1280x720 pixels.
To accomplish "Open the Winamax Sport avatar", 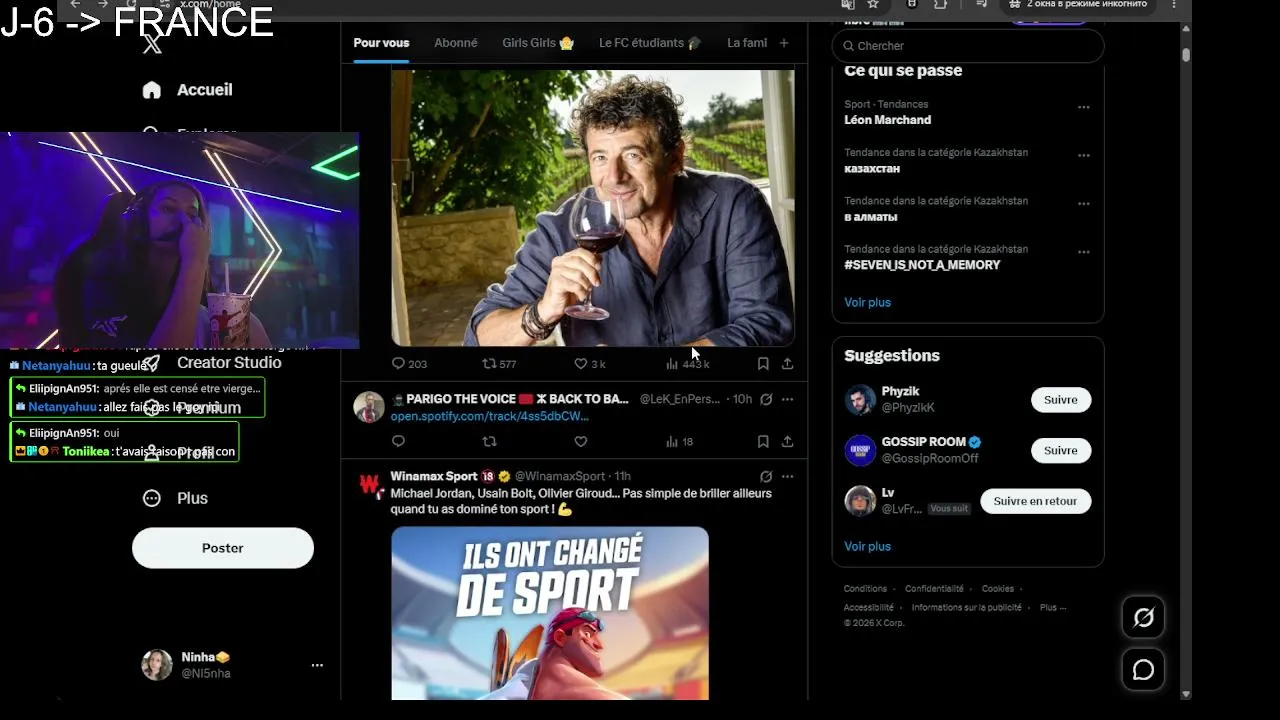I will point(369,485).
